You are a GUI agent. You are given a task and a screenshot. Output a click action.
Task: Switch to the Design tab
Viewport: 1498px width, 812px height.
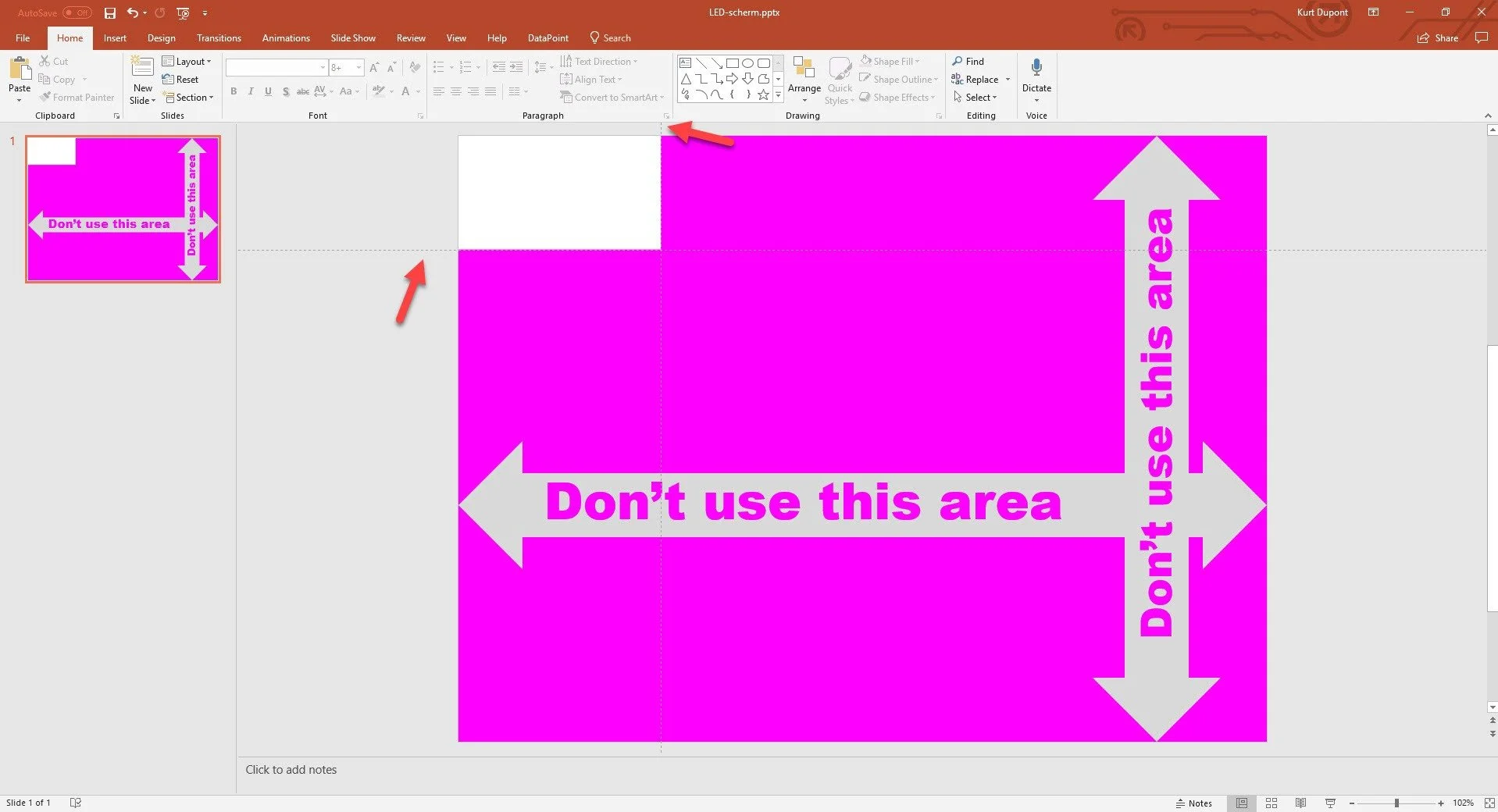click(x=162, y=37)
